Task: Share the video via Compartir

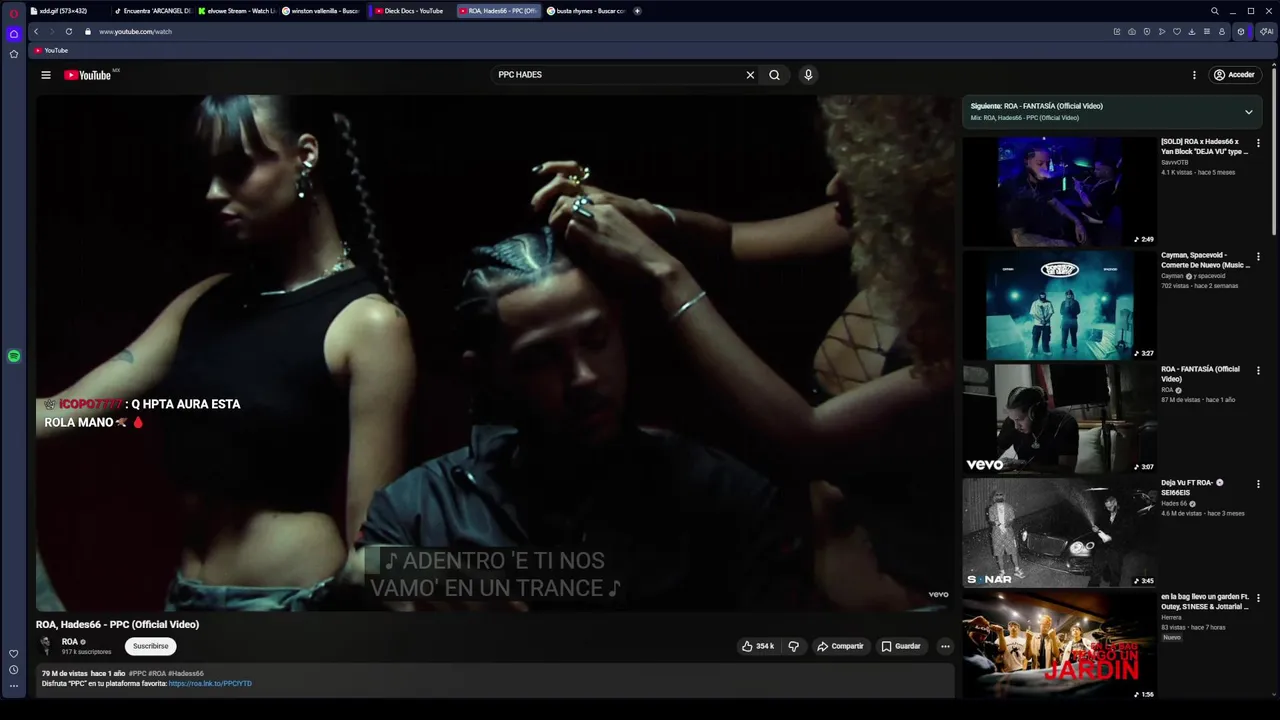Action: coord(840,646)
